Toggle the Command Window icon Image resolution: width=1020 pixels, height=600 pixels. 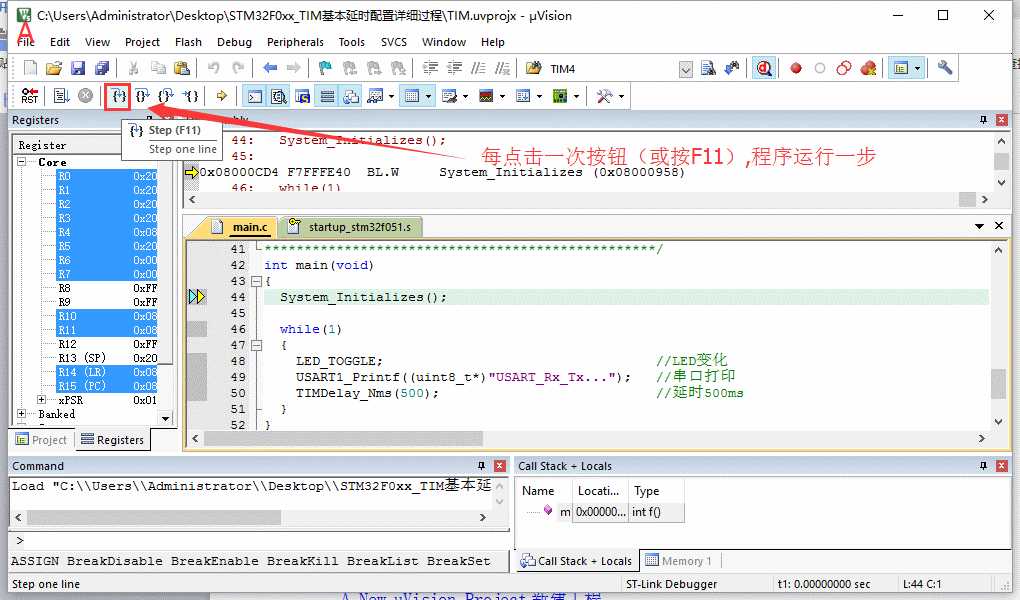point(255,96)
